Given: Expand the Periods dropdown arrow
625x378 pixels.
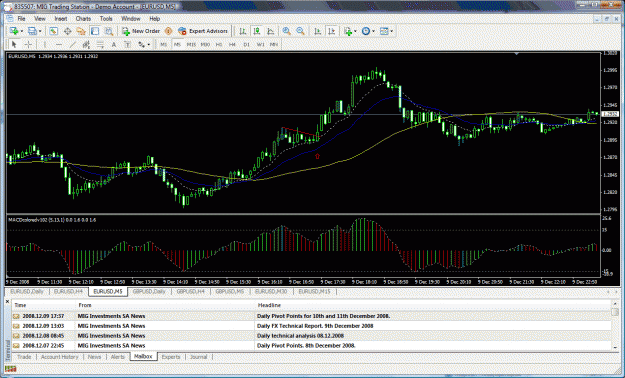Looking at the screenshot, I should coord(373,31).
